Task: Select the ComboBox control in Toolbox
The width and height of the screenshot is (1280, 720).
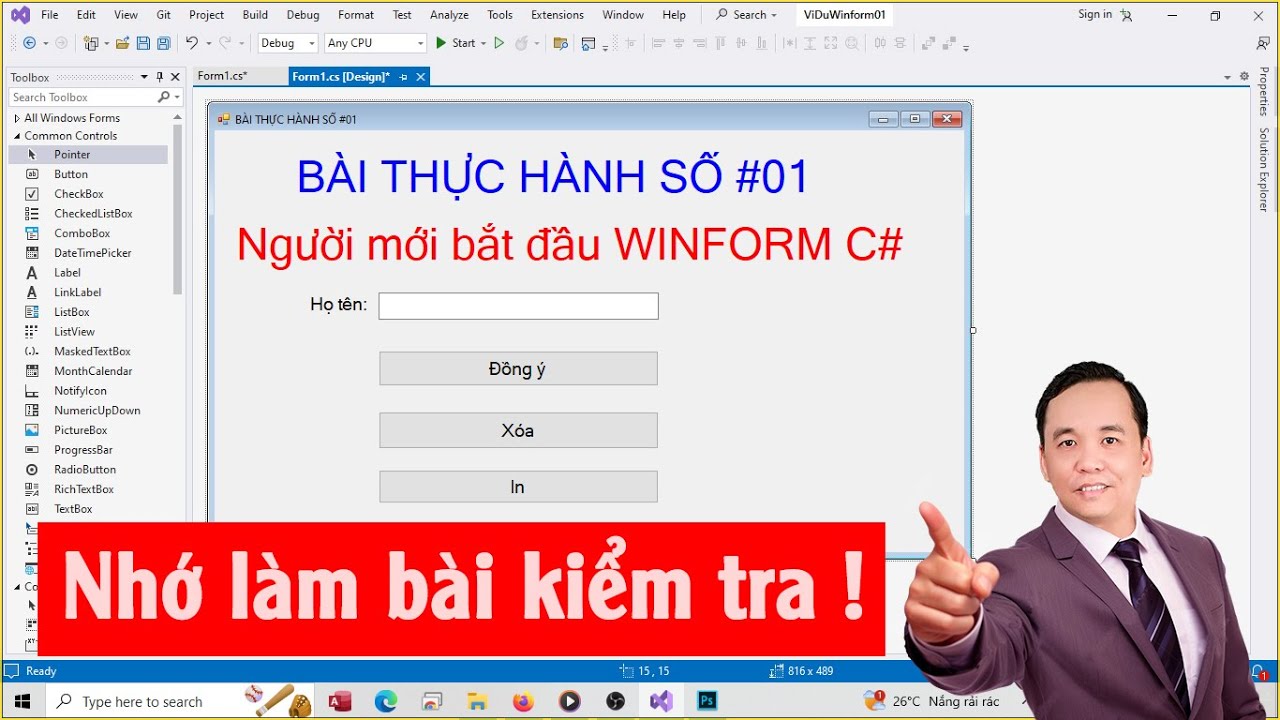Action: tap(82, 233)
